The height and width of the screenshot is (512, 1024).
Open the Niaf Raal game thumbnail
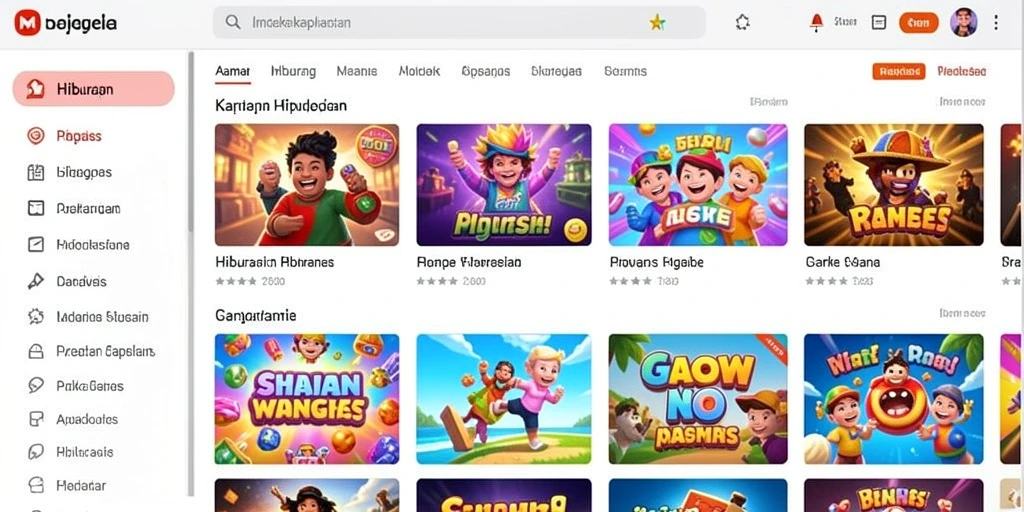click(x=893, y=399)
